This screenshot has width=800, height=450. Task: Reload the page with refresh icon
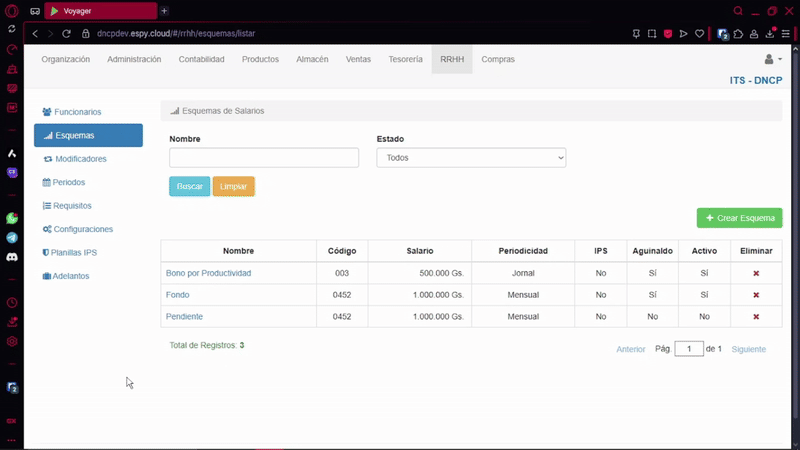click(x=68, y=34)
